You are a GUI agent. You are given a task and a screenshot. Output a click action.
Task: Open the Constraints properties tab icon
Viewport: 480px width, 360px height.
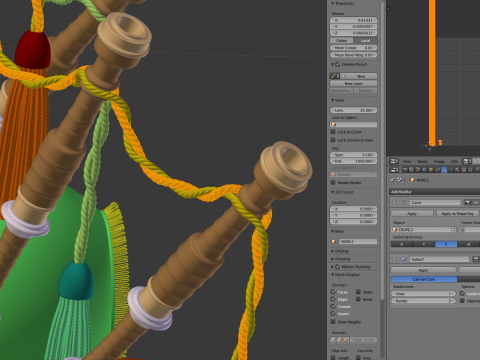click(438, 170)
